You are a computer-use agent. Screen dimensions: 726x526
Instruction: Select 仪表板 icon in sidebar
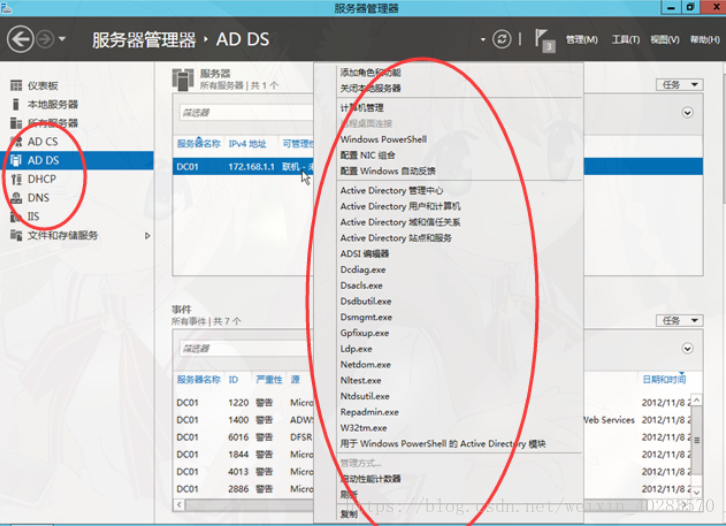point(16,86)
